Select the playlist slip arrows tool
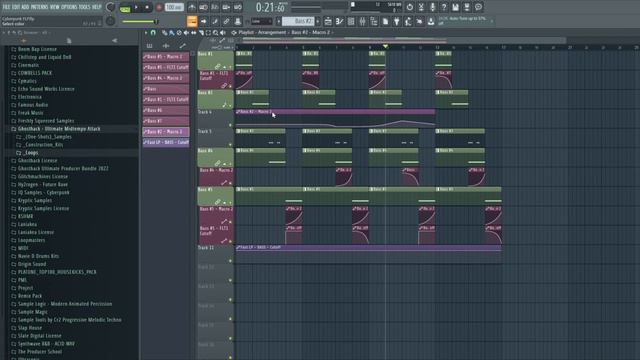Screen dimensions: 640x360 (193, 33)
